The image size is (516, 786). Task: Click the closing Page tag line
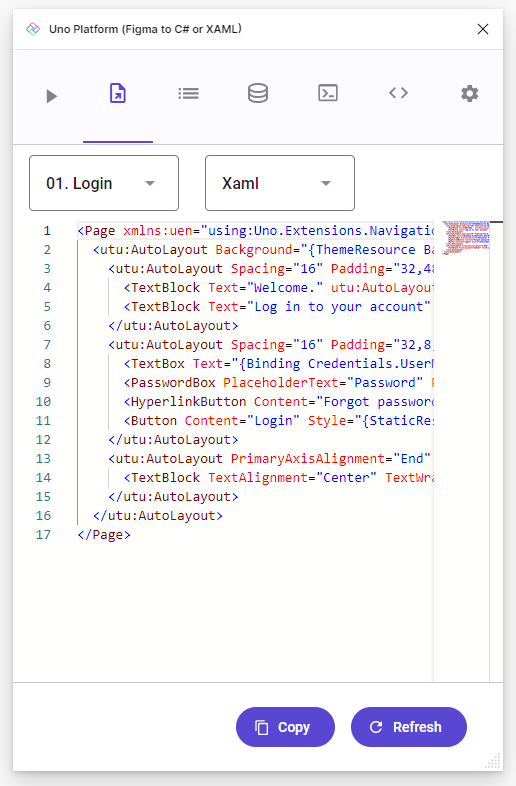pos(104,535)
